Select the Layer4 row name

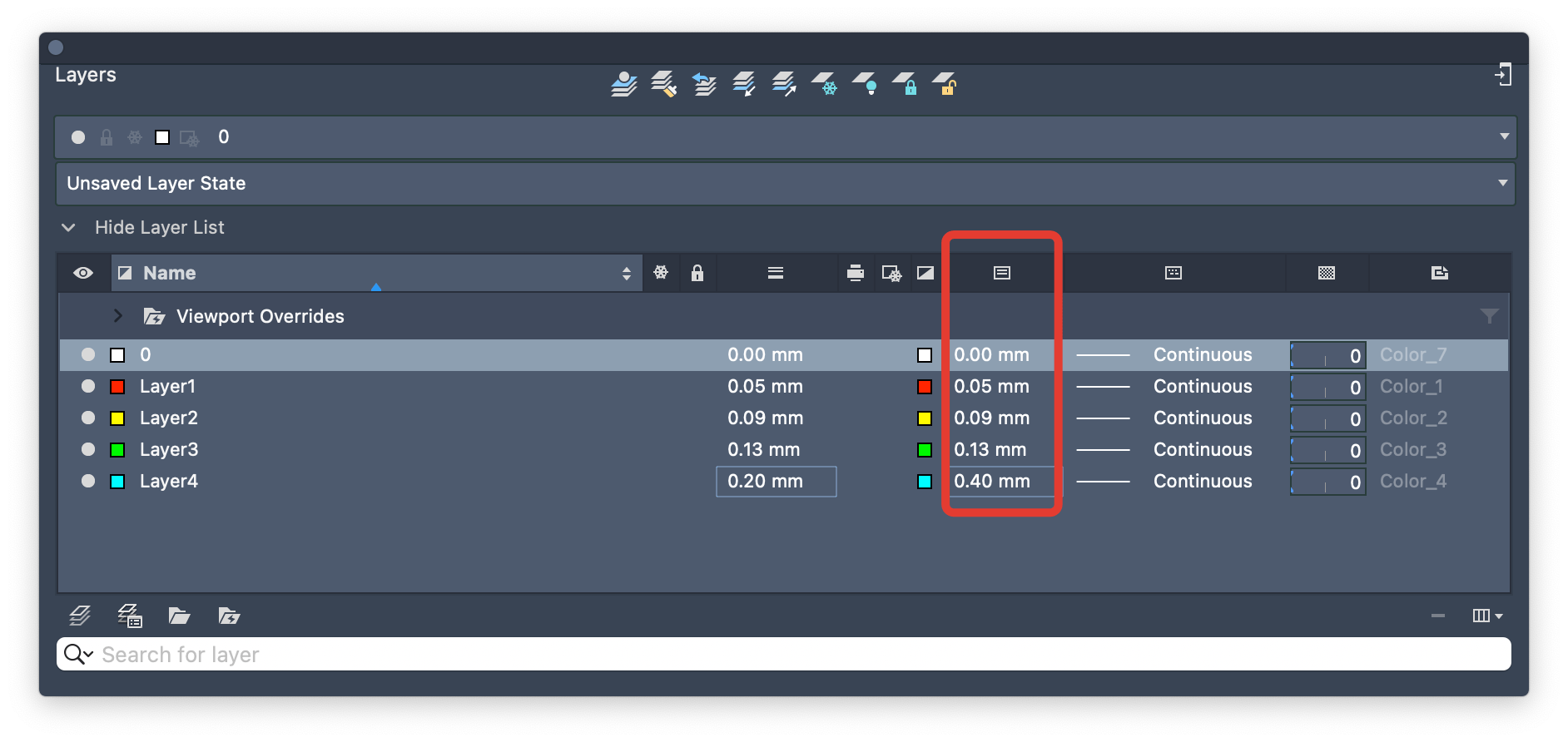[x=169, y=482]
